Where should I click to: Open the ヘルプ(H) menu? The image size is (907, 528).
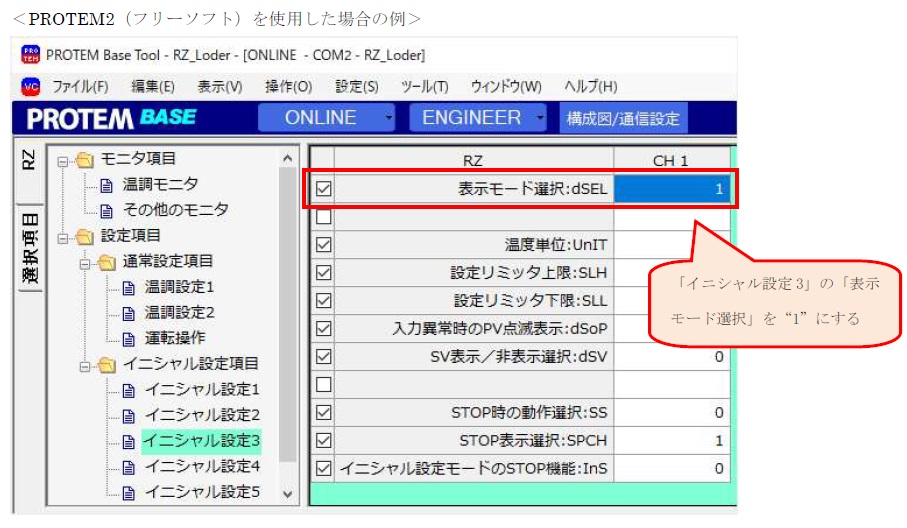click(591, 87)
